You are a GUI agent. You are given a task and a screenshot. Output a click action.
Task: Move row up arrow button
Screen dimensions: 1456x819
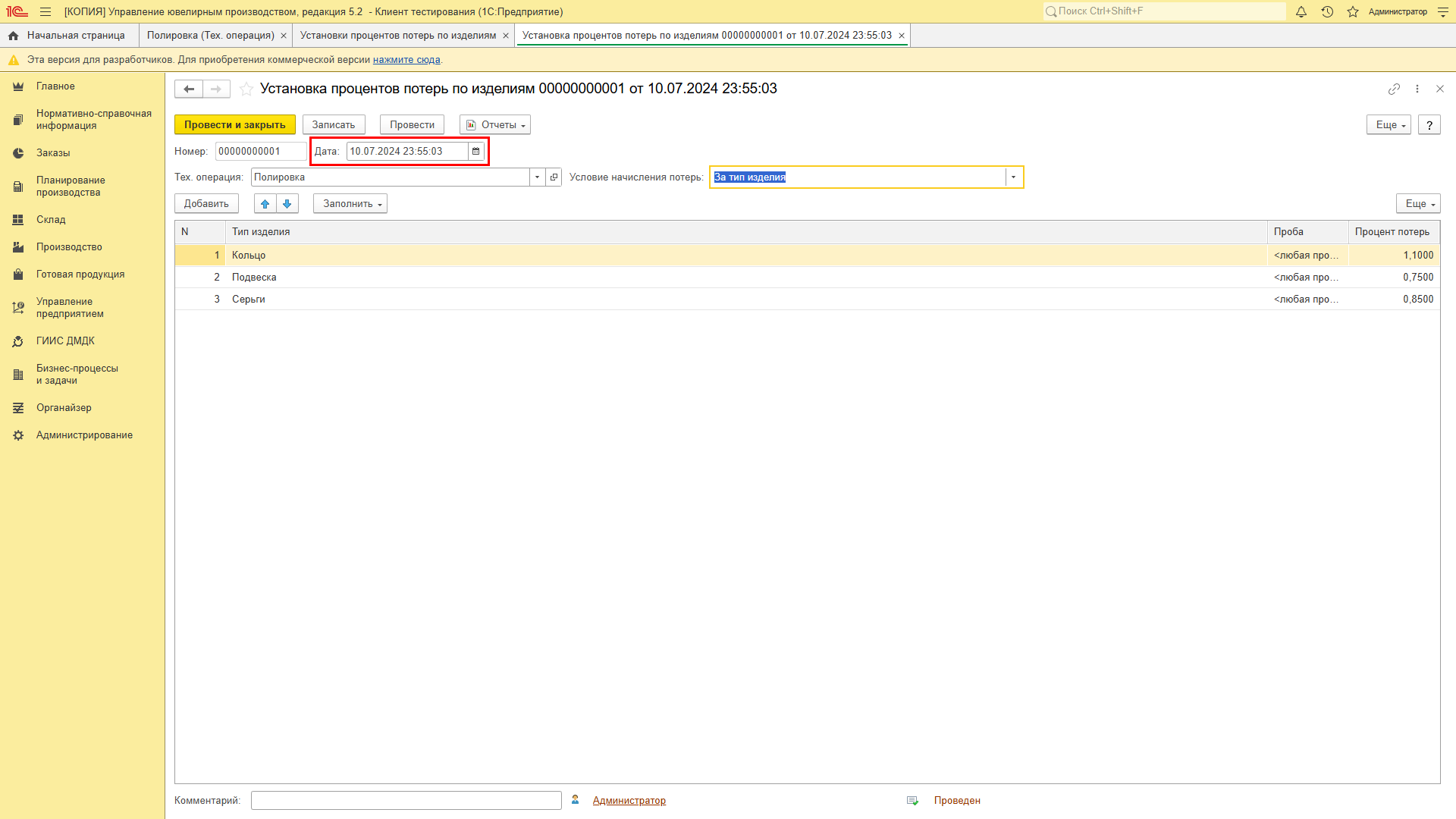pos(265,203)
